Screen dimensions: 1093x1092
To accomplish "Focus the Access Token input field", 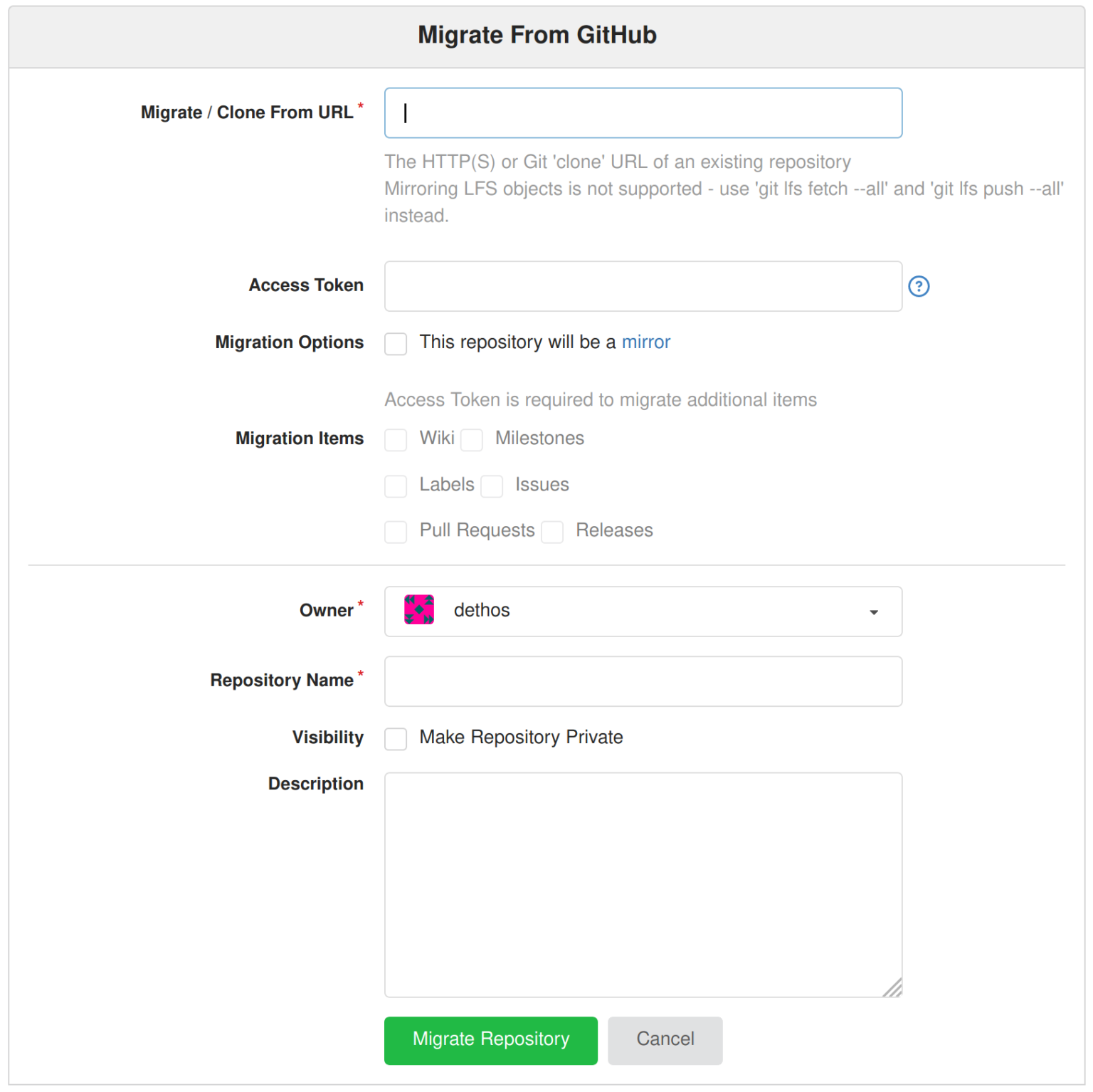I will 643,286.
